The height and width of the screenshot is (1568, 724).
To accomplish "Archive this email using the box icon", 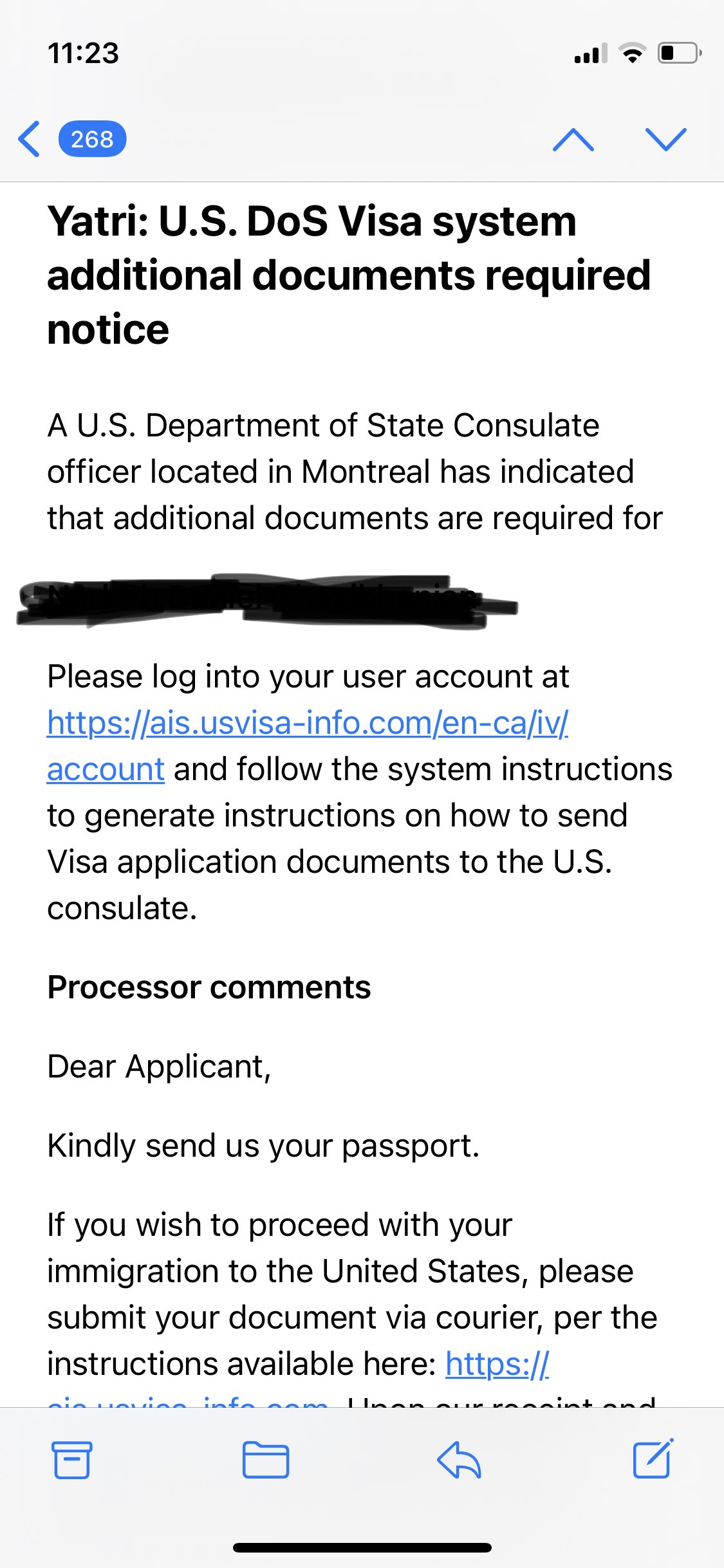I will point(71,1460).
